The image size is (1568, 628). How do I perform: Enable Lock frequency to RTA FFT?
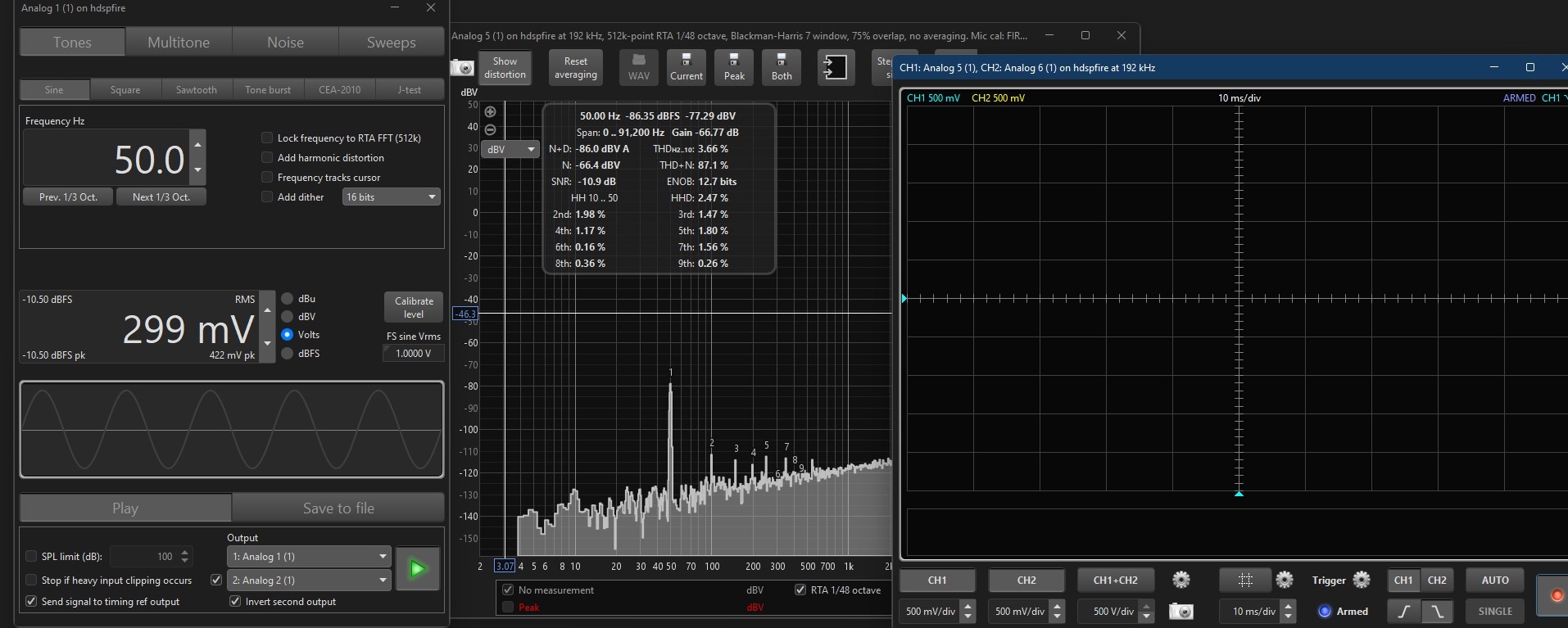[267, 138]
